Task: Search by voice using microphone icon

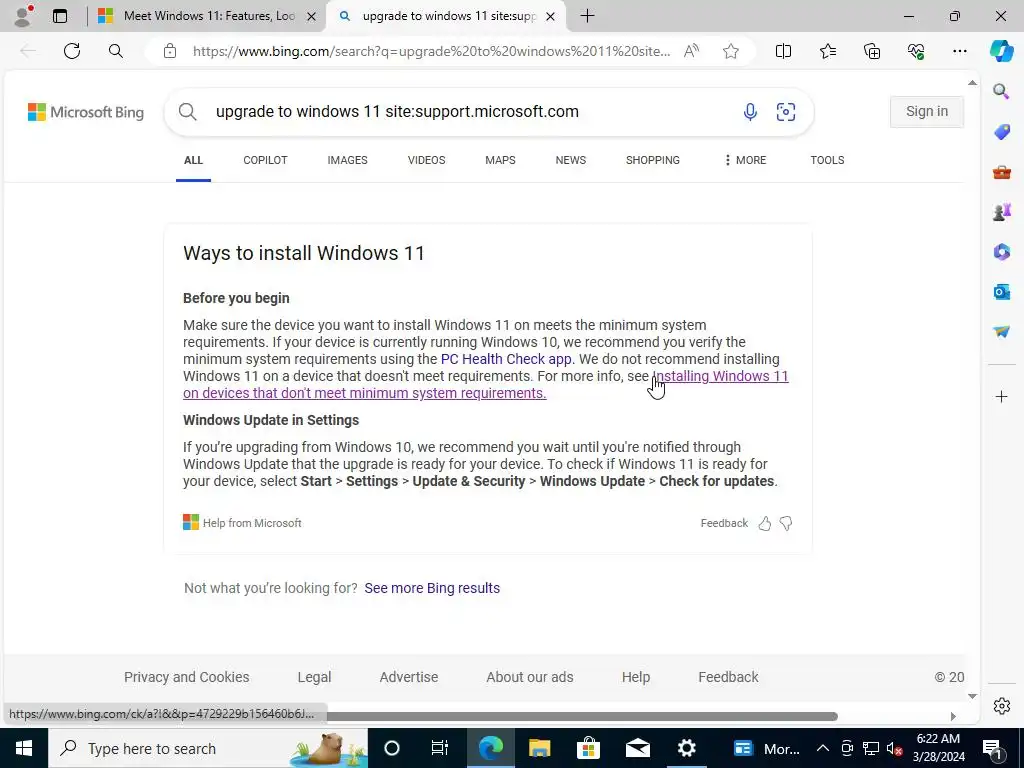Action: click(x=750, y=112)
